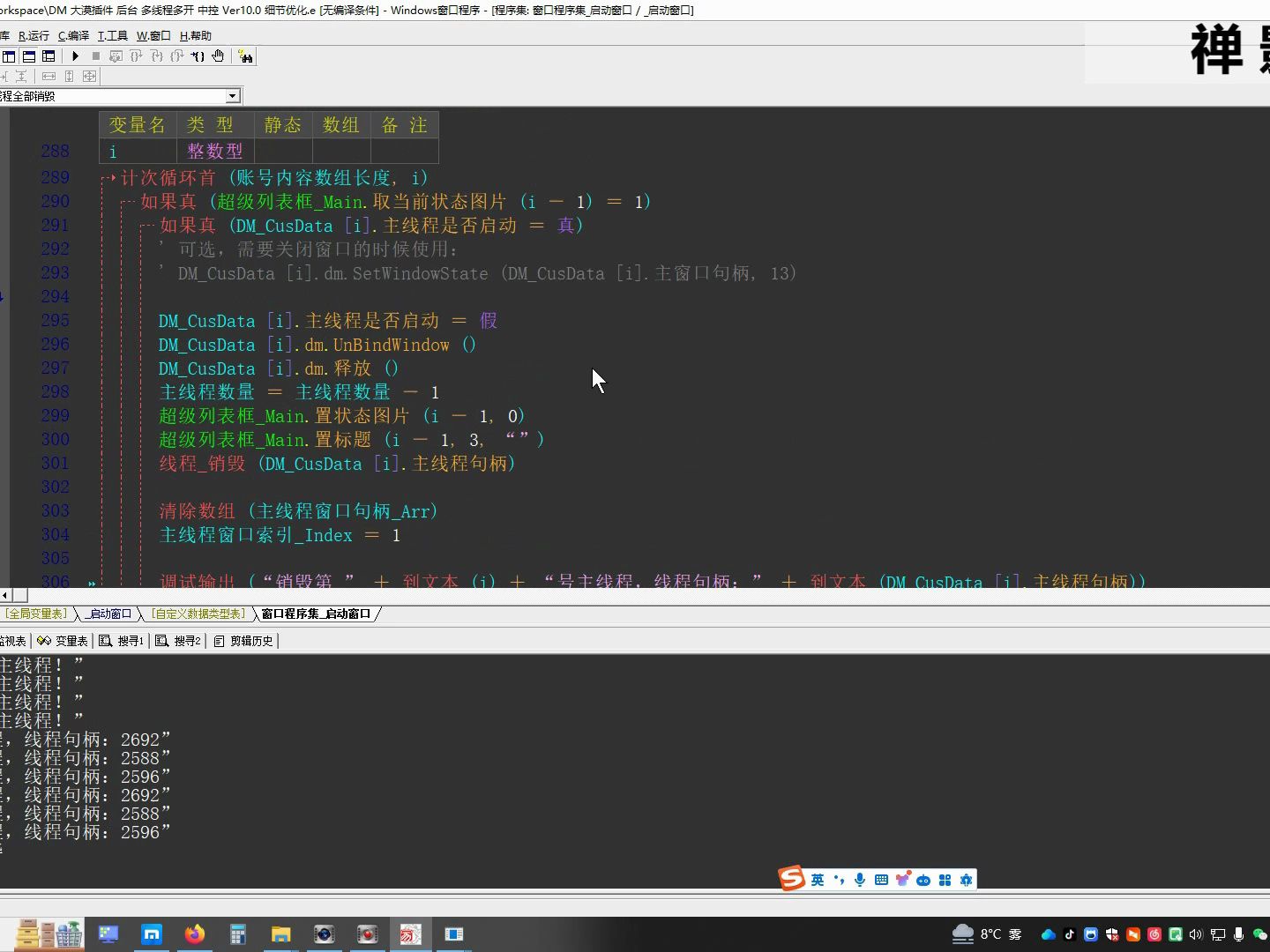Screen dimensions: 1270x952
Task: Open the 搜寻1 output panel tab
Action: (122, 641)
